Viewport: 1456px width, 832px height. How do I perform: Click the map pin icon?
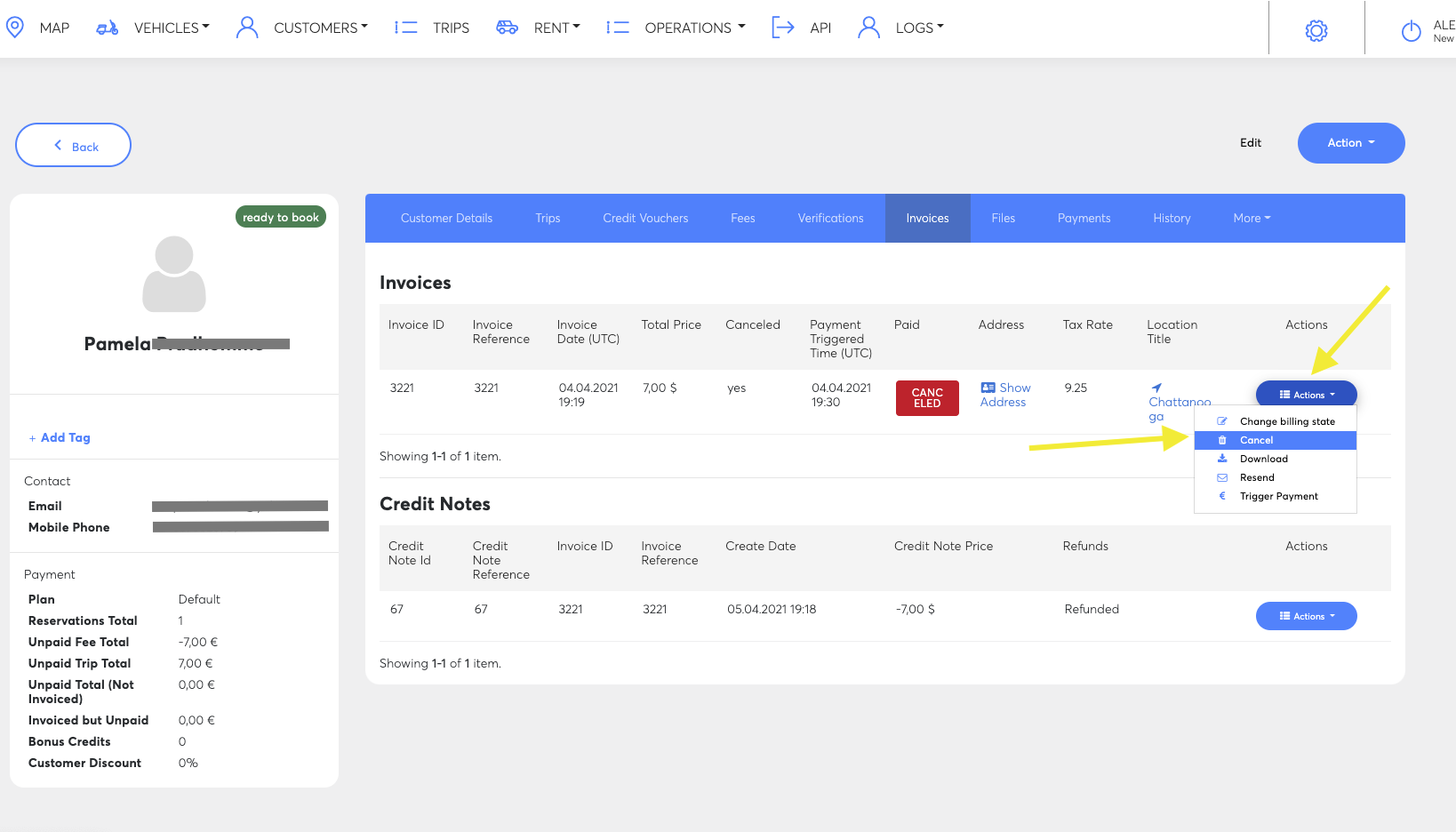(x=15, y=28)
